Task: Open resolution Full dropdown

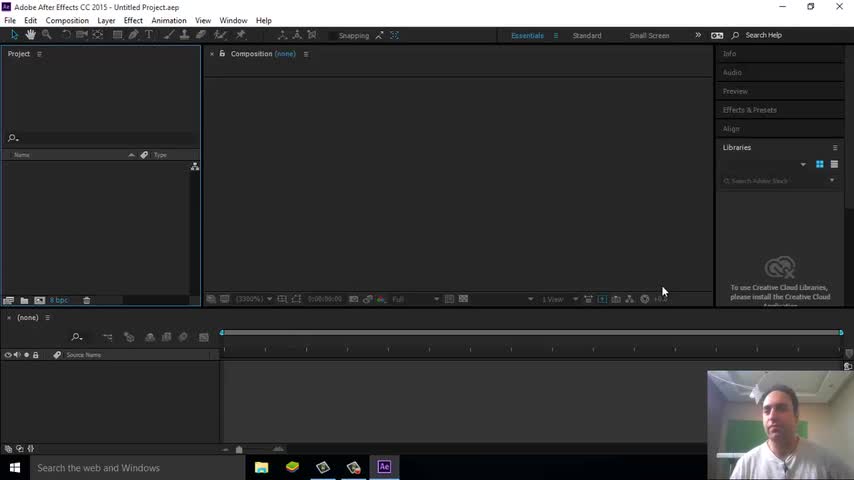Action: tap(415, 299)
